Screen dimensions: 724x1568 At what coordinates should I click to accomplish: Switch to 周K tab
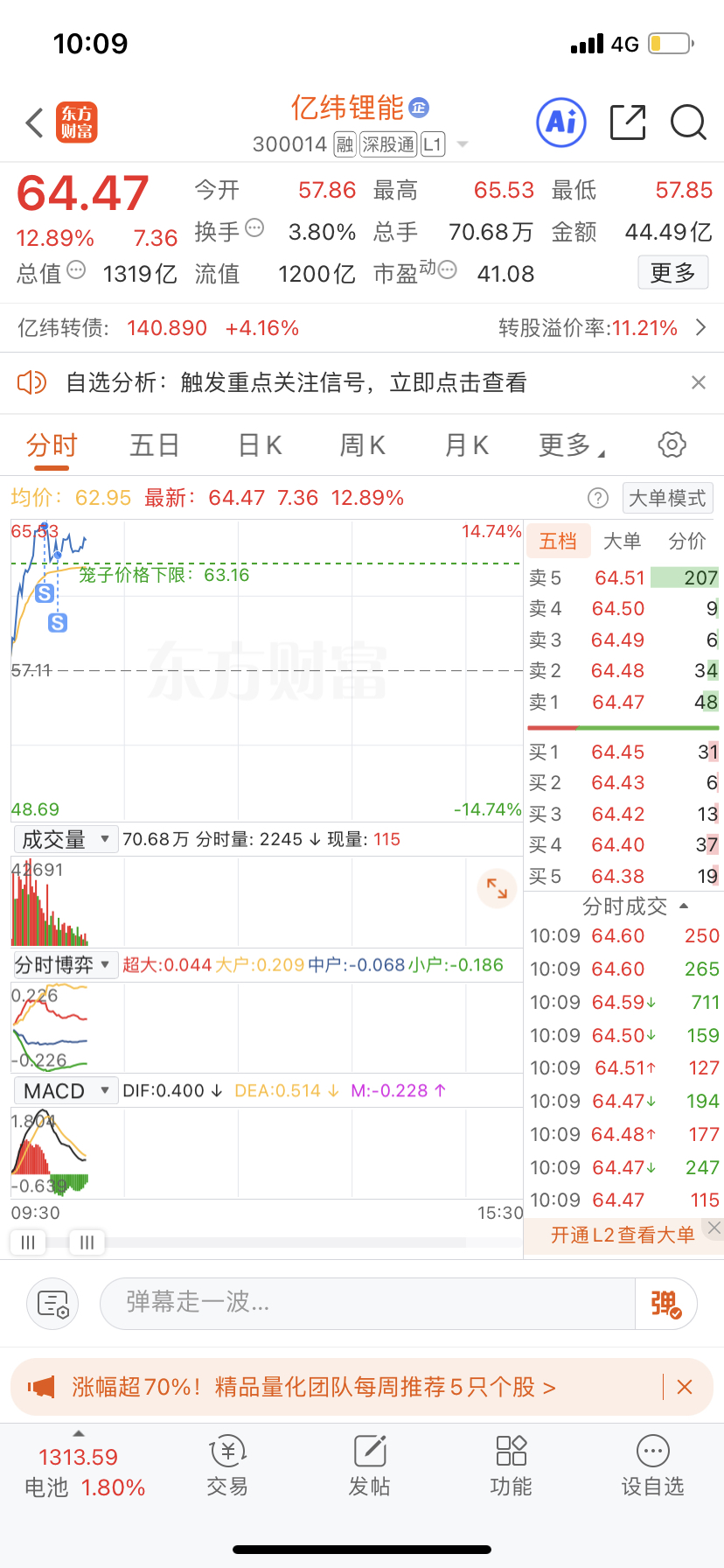(x=363, y=445)
